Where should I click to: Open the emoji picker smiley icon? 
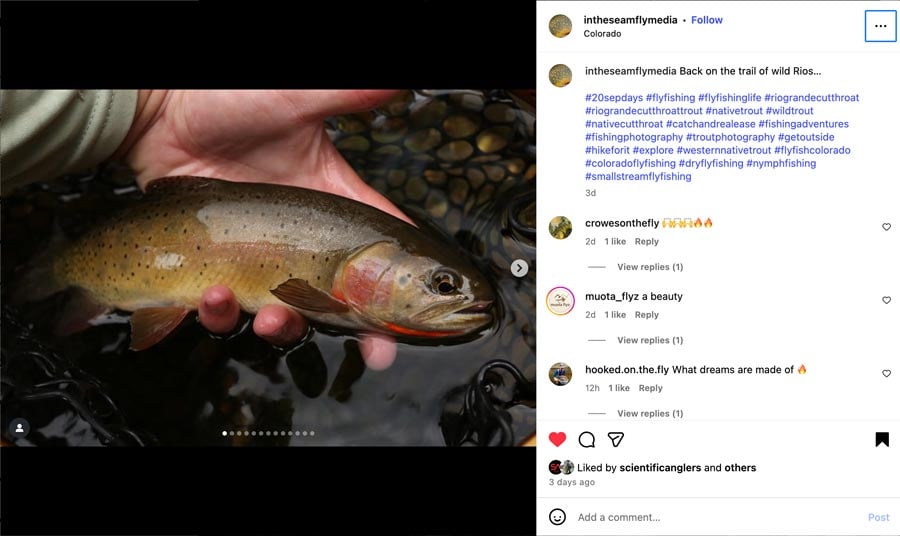pyautogui.click(x=558, y=517)
